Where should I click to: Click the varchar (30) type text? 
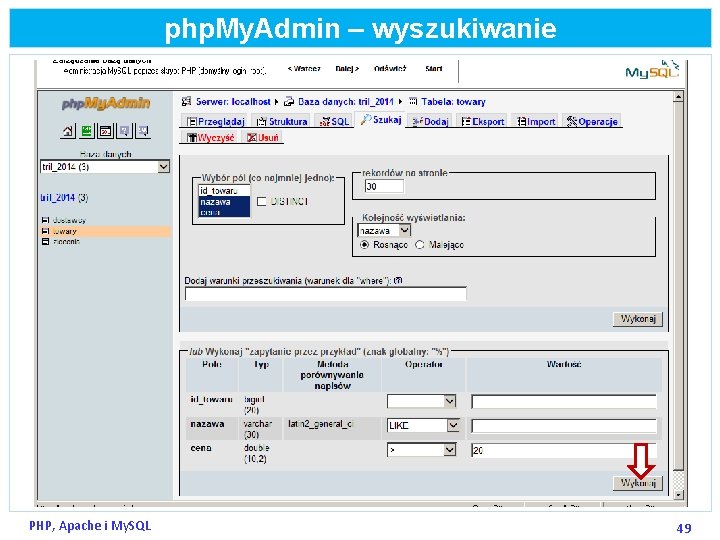pos(258,429)
